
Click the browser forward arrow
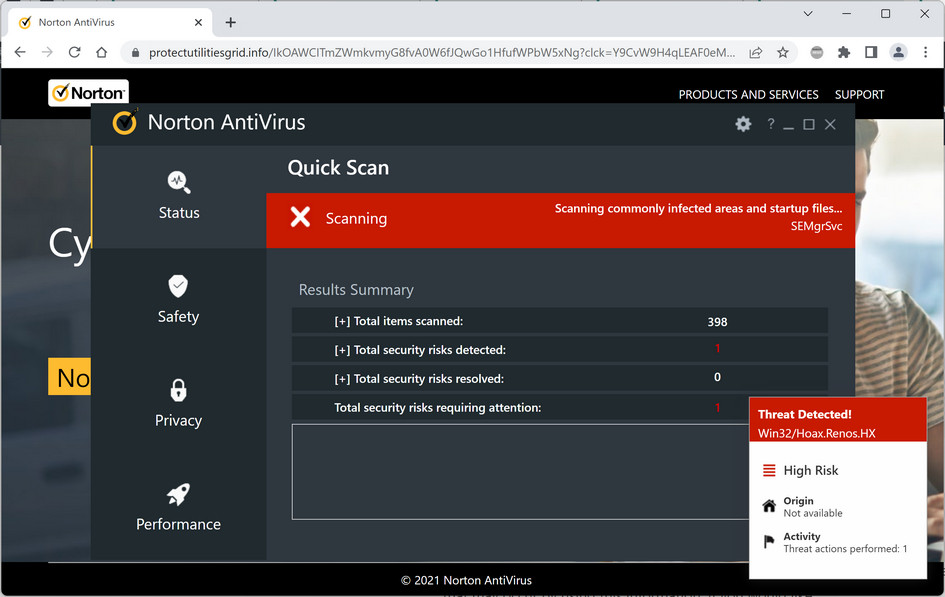(47, 52)
